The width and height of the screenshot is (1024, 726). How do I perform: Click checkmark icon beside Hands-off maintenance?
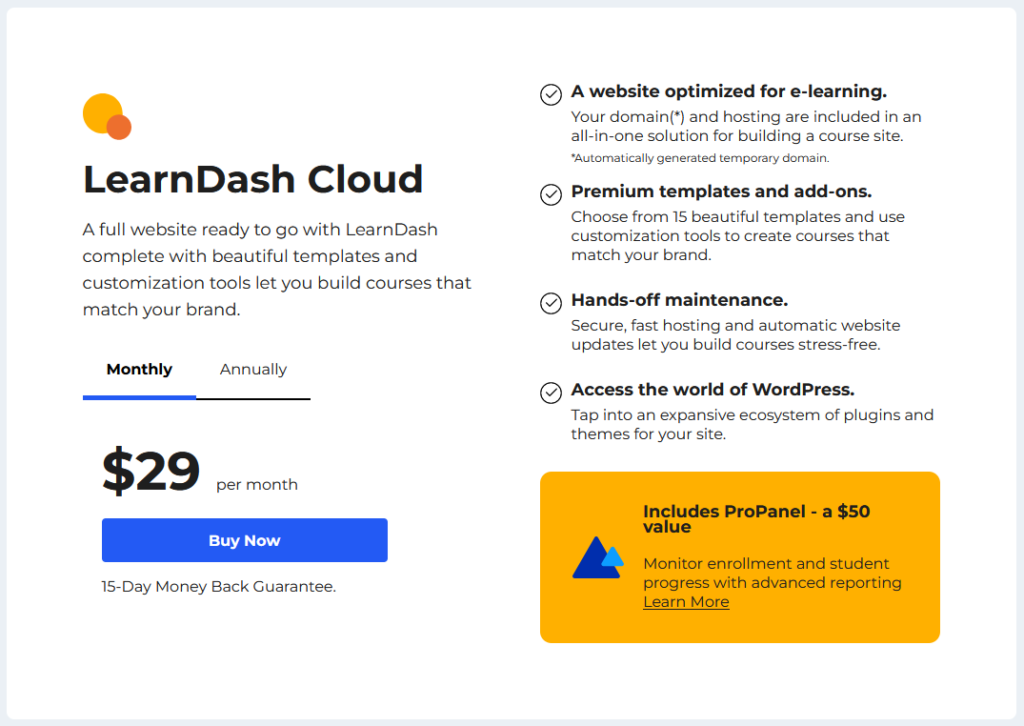[551, 302]
